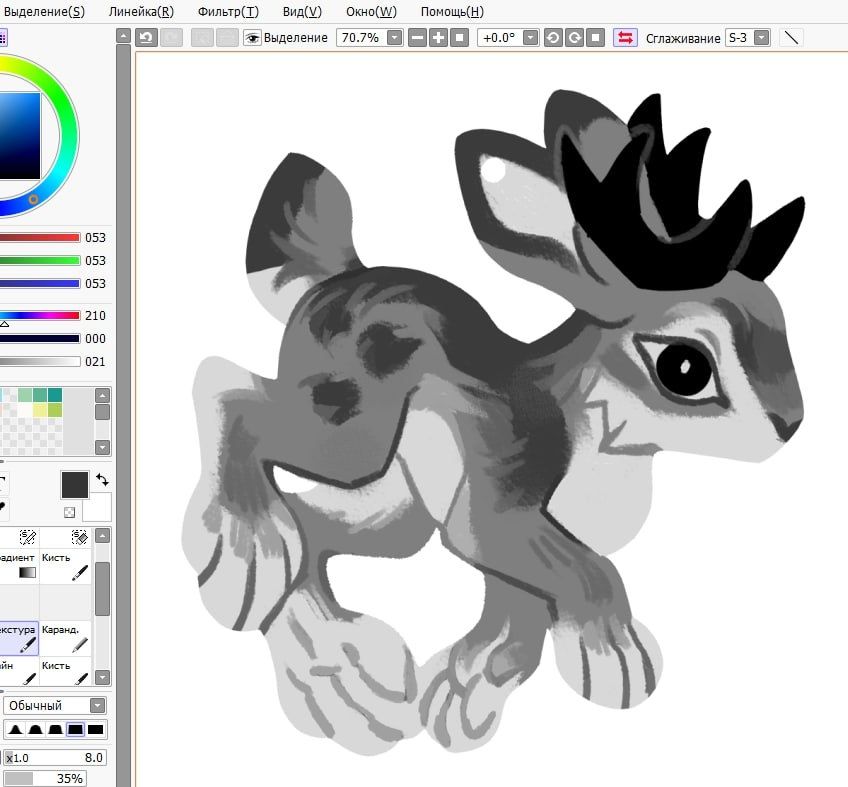Click tool list scroll down arrow

[x=102, y=677]
